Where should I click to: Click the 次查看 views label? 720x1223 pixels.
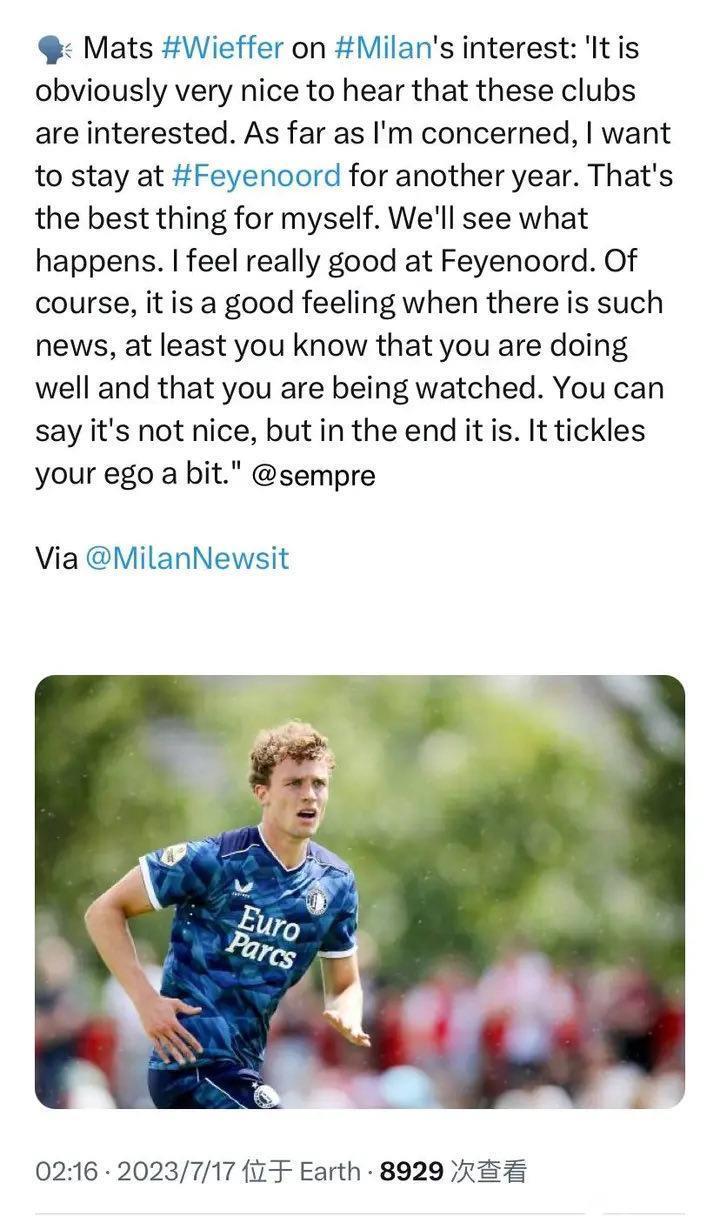click(x=488, y=1171)
